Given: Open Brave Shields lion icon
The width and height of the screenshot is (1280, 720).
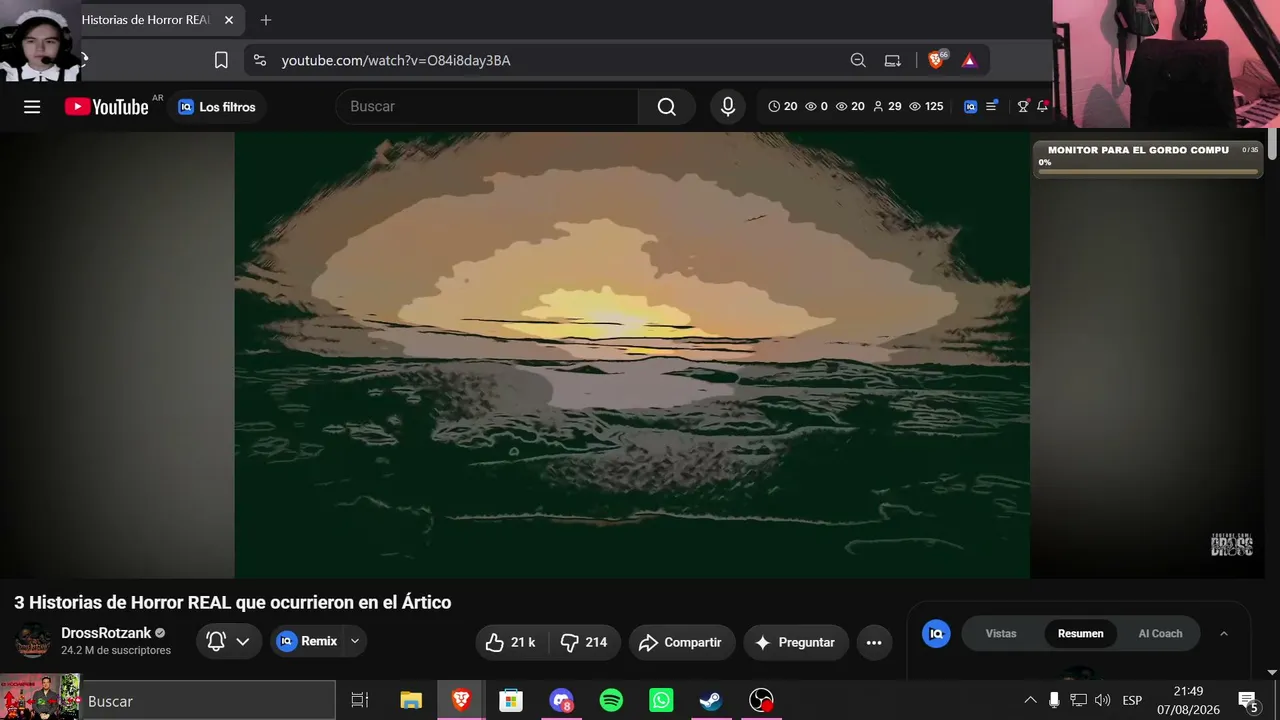Looking at the screenshot, I should tap(937, 60).
